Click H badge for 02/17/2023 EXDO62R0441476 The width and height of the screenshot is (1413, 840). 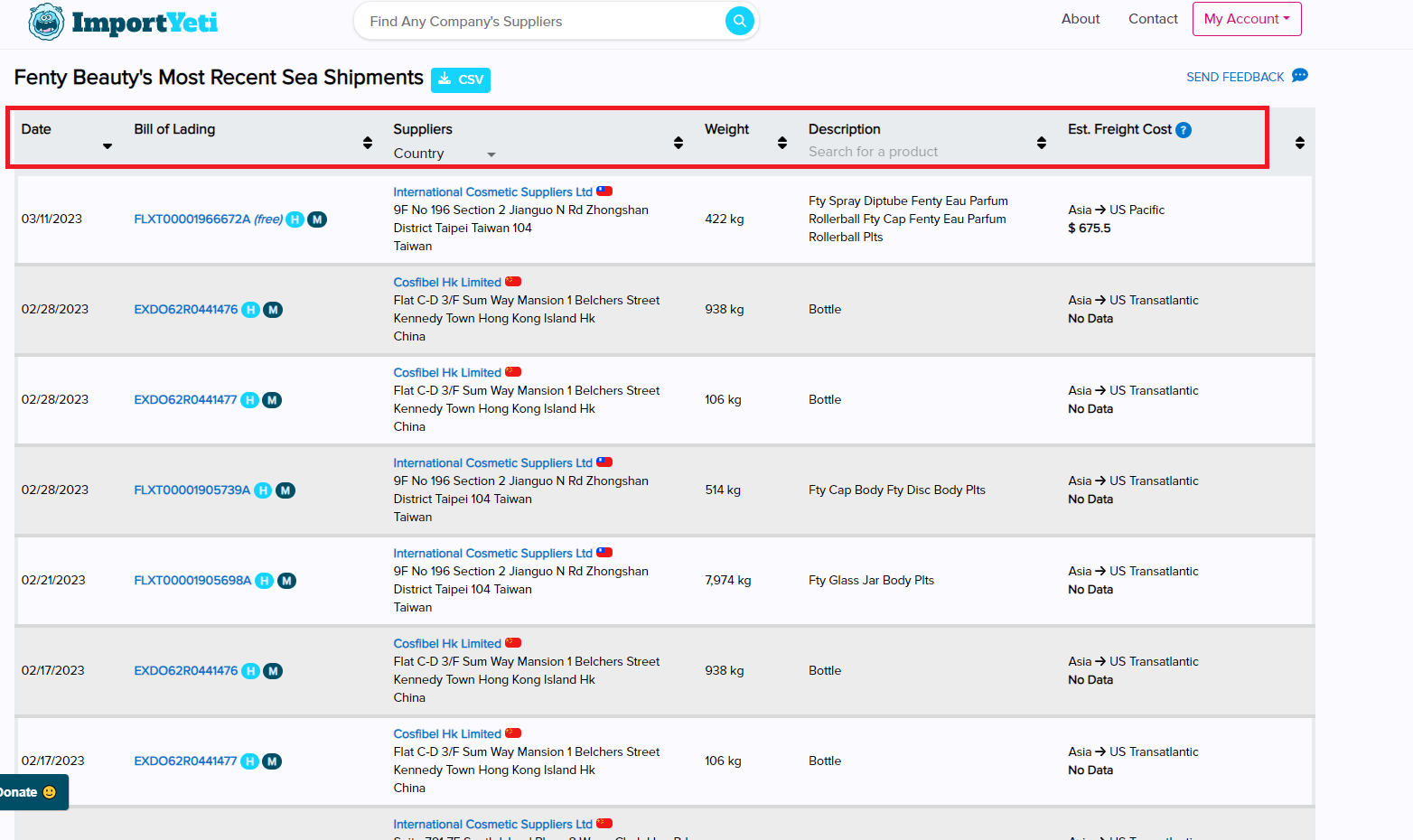point(251,671)
